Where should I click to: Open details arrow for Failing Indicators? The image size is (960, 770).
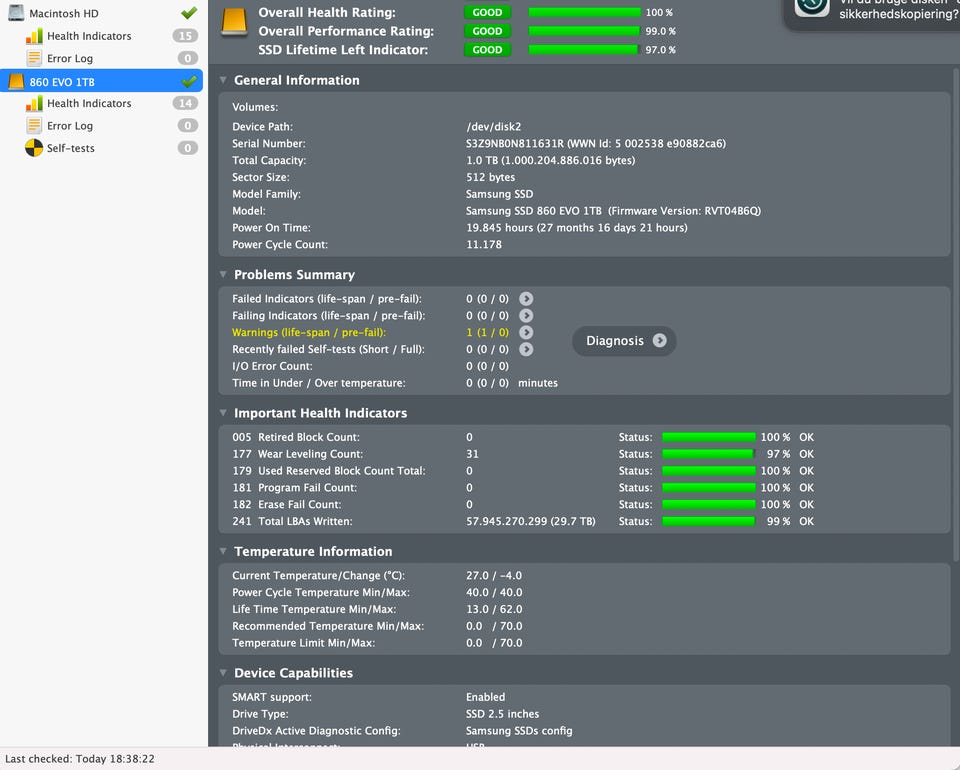point(526,316)
